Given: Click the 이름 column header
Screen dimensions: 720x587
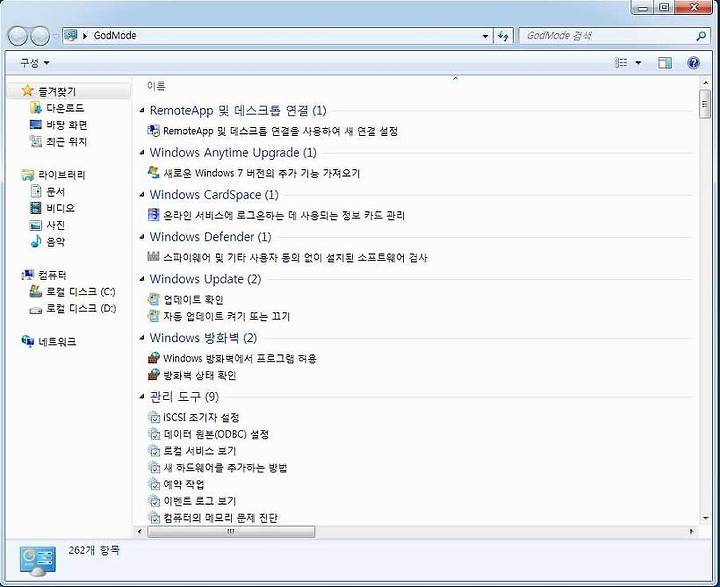Looking at the screenshot, I should (x=156, y=86).
